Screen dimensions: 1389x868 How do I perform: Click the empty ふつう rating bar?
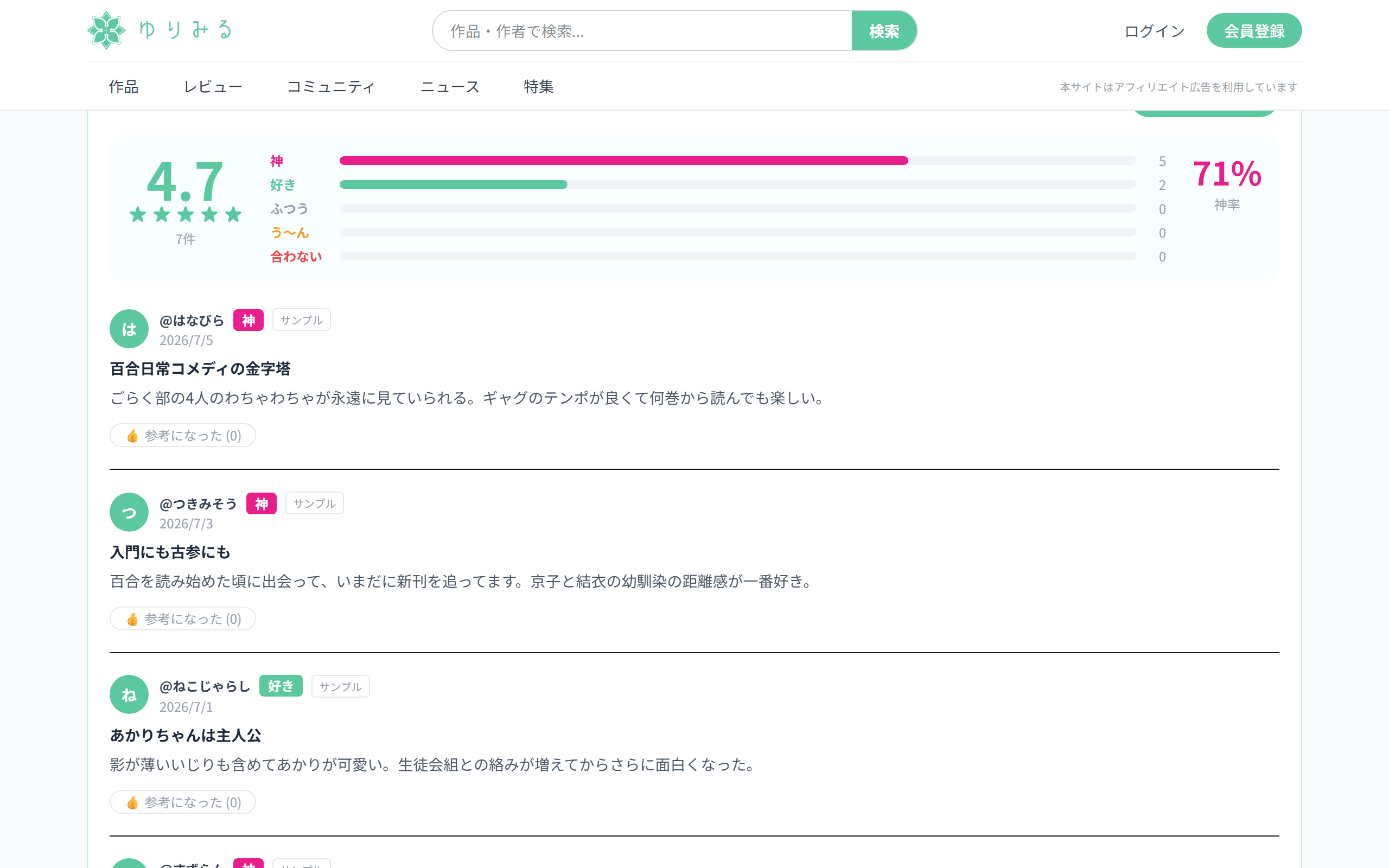pyautogui.click(x=737, y=208)
